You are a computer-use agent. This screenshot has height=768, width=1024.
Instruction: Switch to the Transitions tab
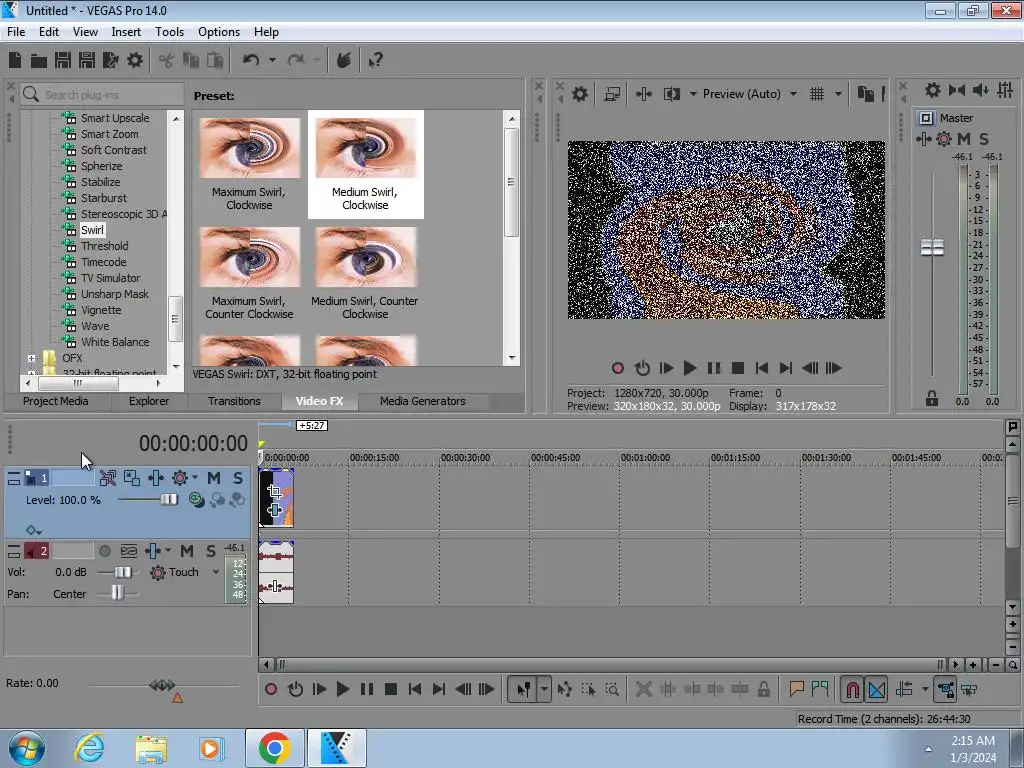pyautogui.click(x=234, y=402)
